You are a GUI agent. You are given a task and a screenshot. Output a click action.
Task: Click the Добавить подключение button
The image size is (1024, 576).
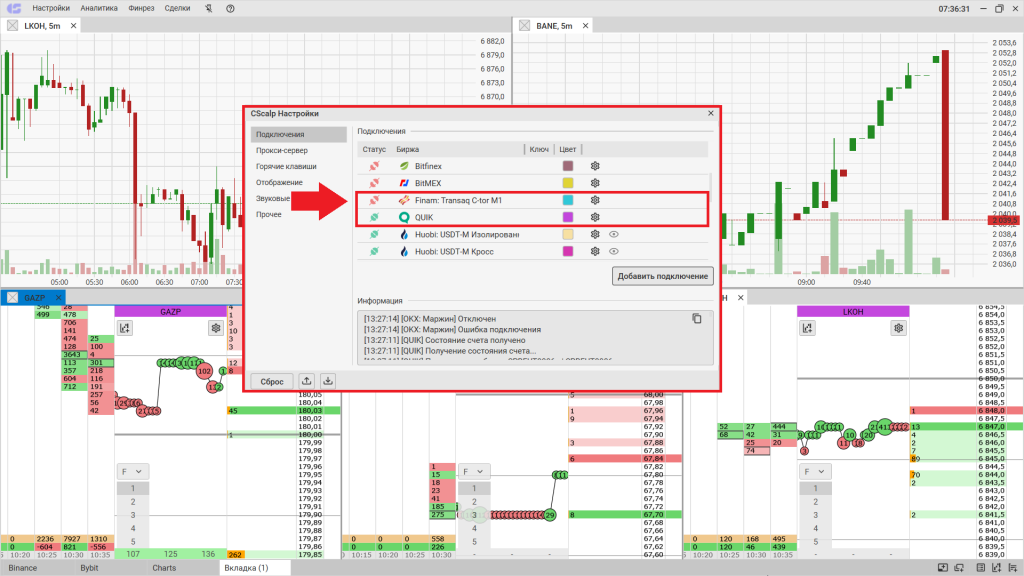coord(662,276)
